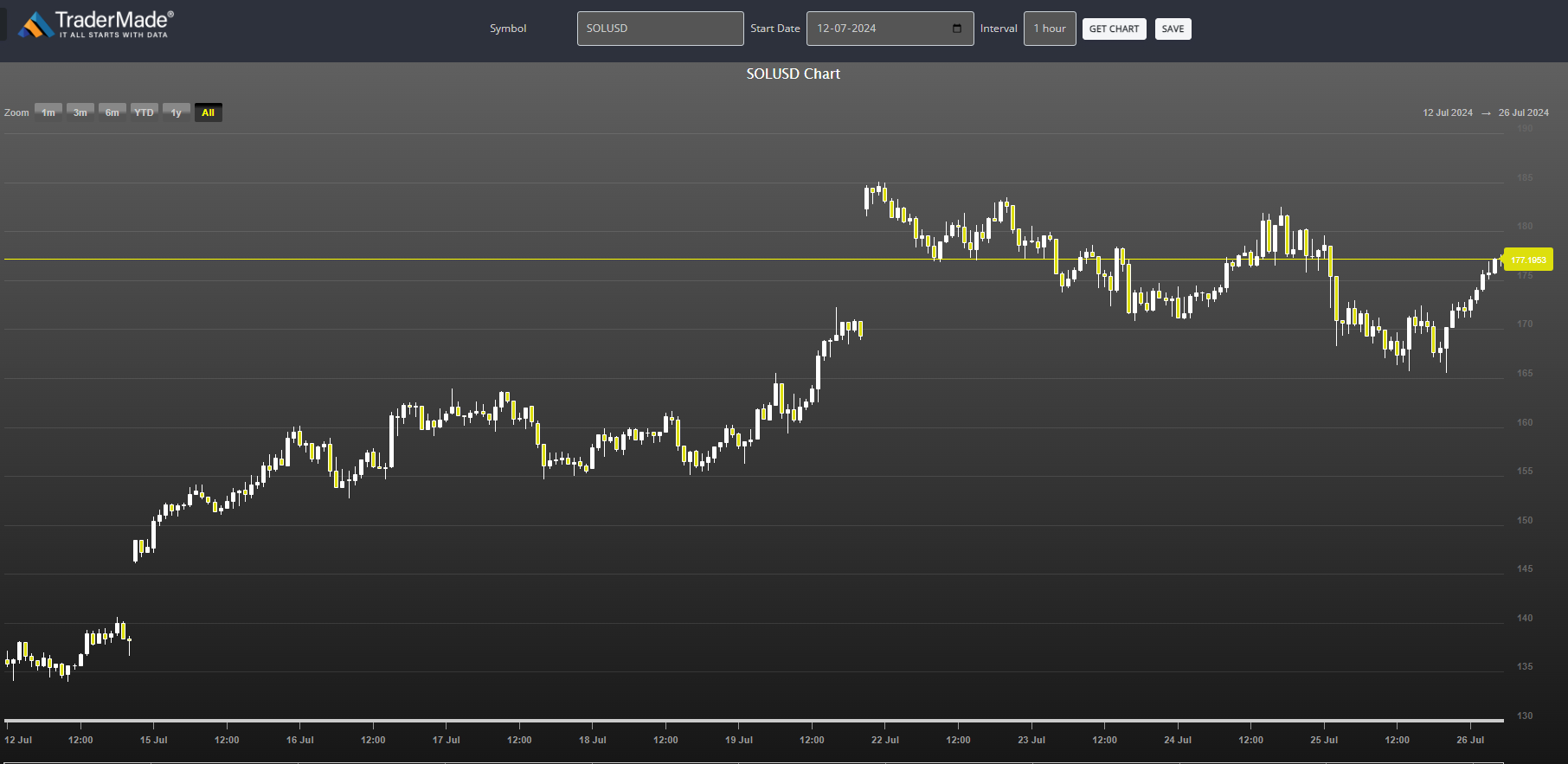Select the All zoom range
The image size is (1568, 764).
(209, 112)
